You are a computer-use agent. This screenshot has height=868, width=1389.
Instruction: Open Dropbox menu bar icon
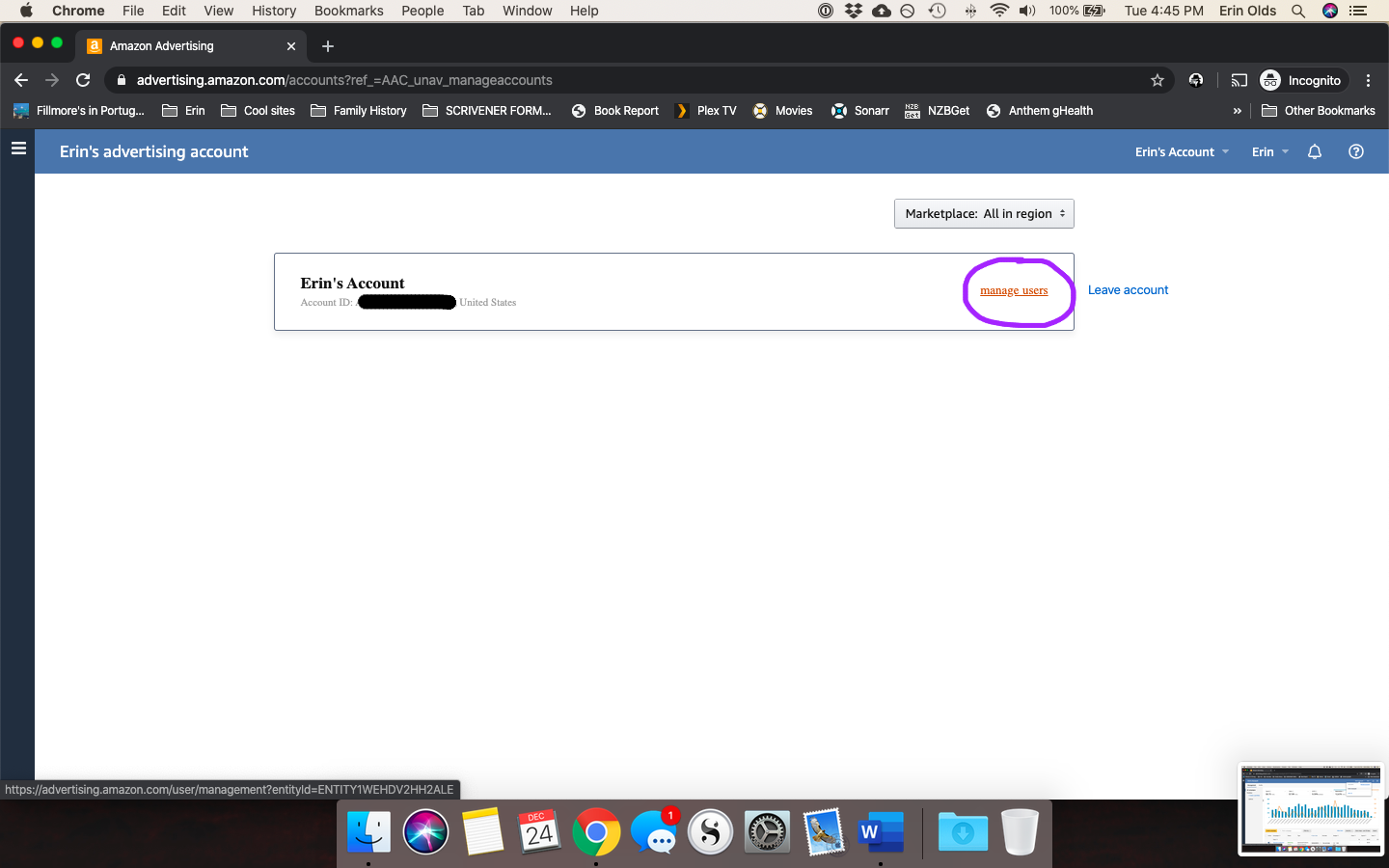(854, 11)
